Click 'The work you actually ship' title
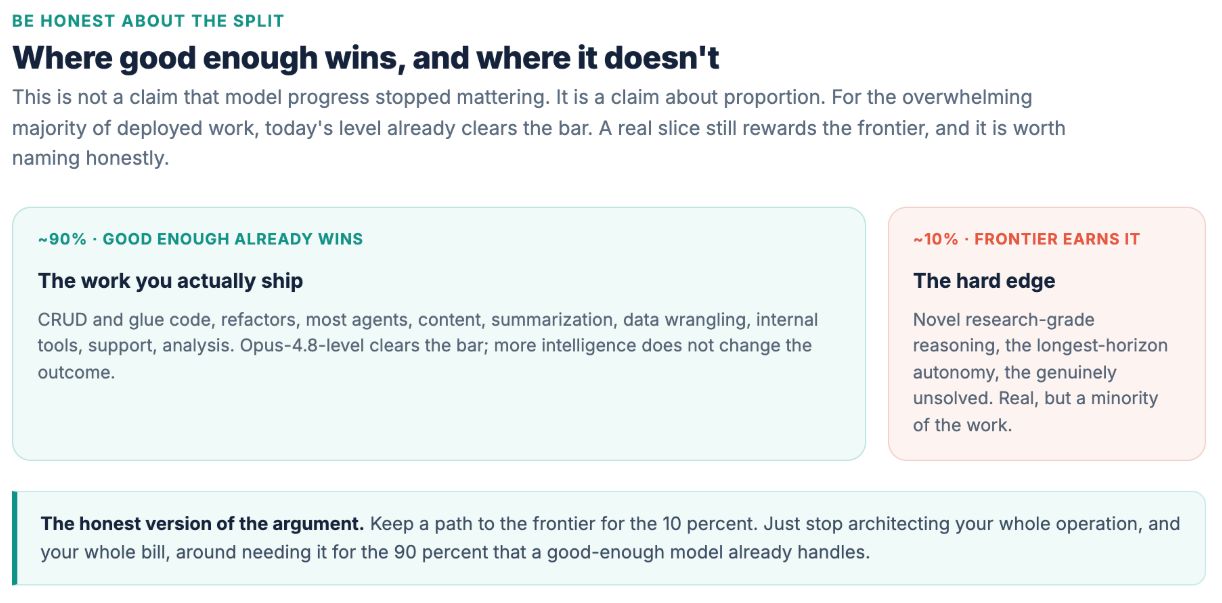 click(x=170, y=281)
